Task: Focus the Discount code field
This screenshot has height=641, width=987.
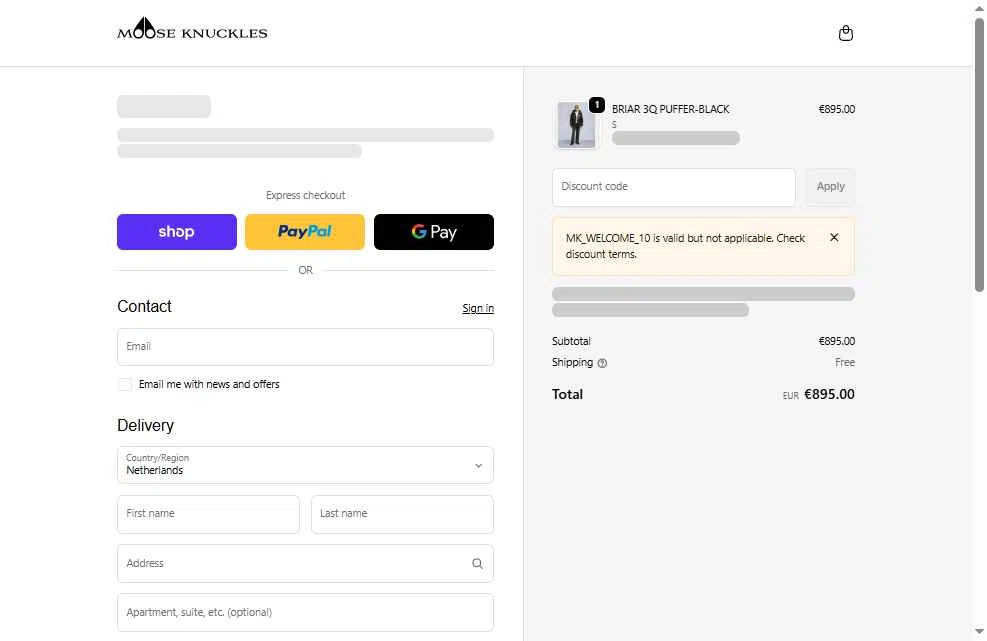Action: click(x=674, y=187)
